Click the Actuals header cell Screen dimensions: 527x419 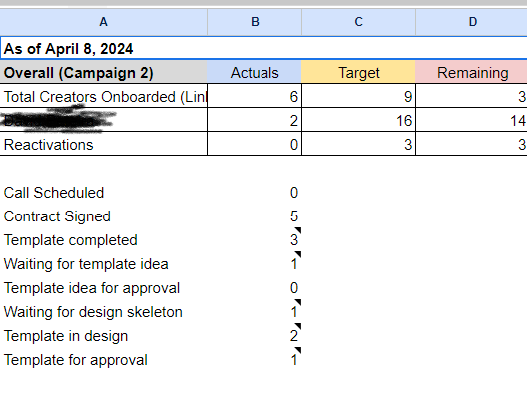coord(255,73)
